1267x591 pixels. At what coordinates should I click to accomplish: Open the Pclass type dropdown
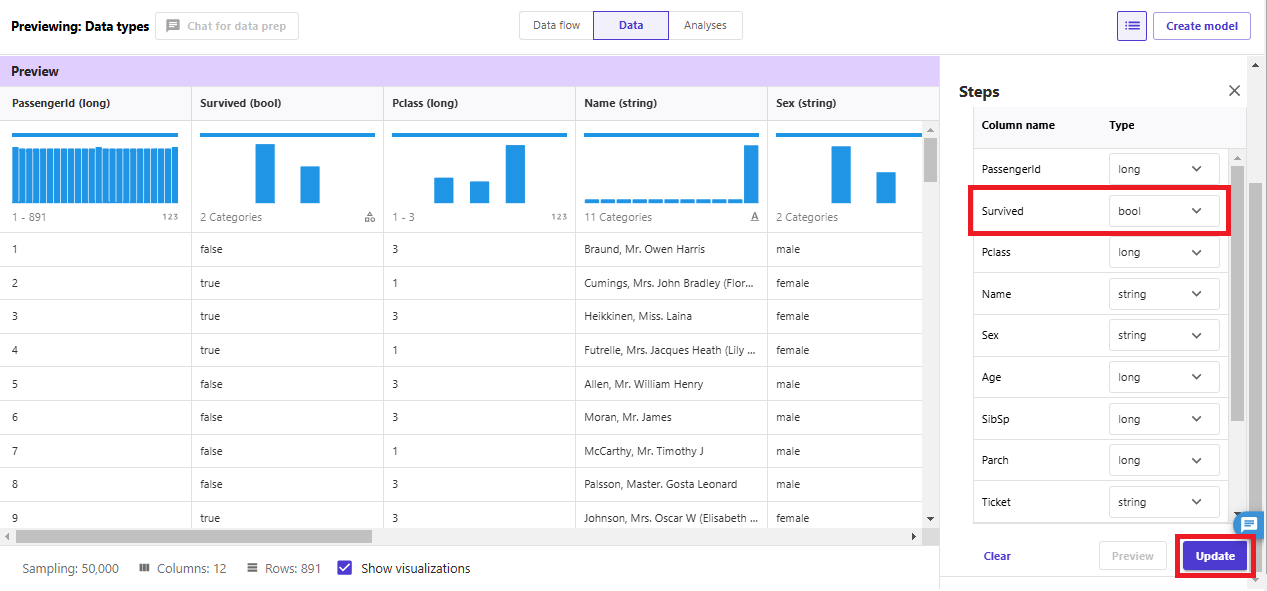1164,252
